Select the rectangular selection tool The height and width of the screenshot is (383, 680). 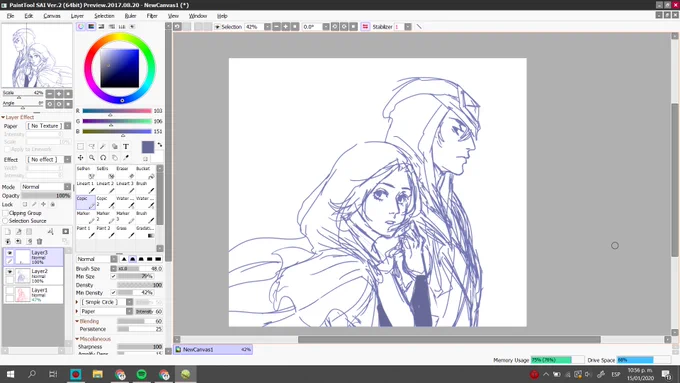[80, 147]
